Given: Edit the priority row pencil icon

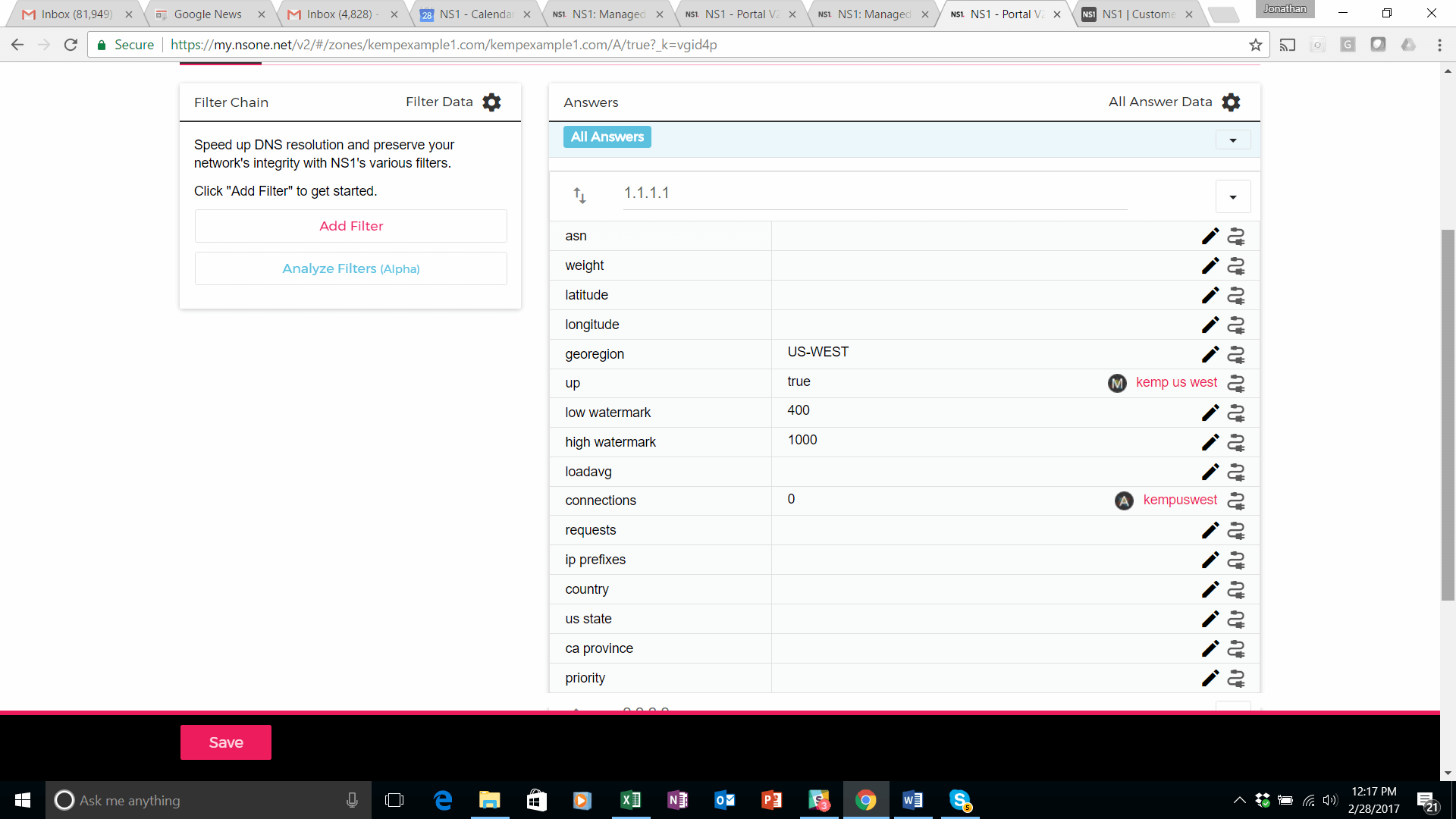Looking at the screenshot, I should click(x=1210, y=678).
